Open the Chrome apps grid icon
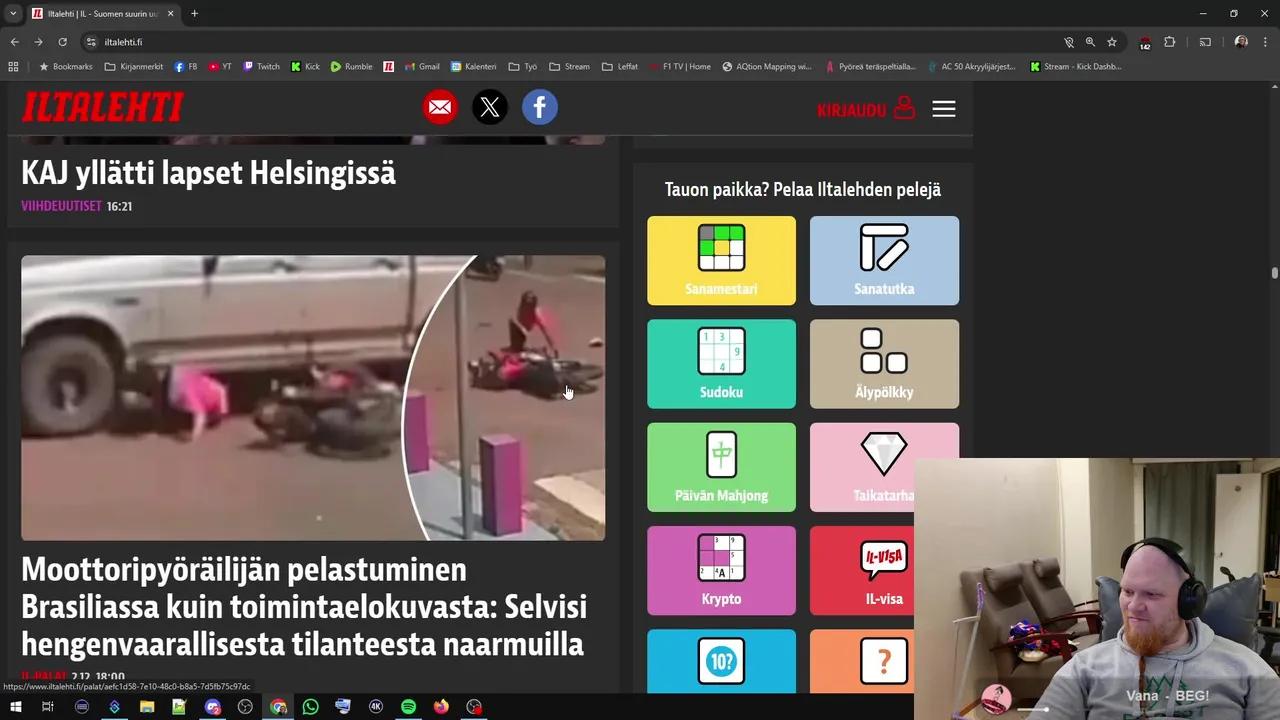The height and width of the screenshot is (720, 1280). (x=13, y=67)
